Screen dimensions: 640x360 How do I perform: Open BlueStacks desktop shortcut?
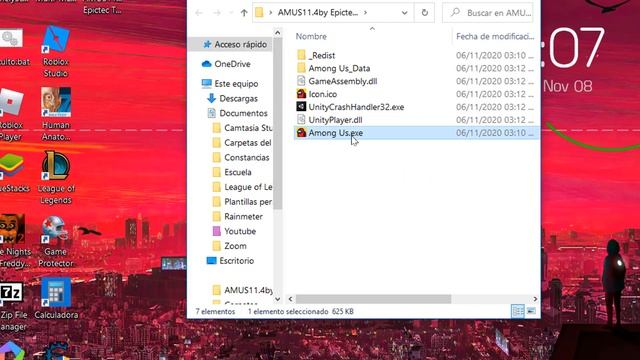13,173
